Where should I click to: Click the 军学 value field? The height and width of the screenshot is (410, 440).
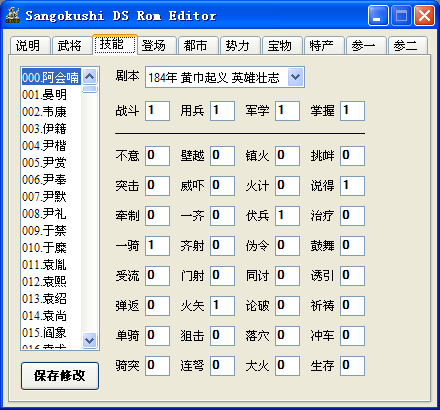coord(287,111)
